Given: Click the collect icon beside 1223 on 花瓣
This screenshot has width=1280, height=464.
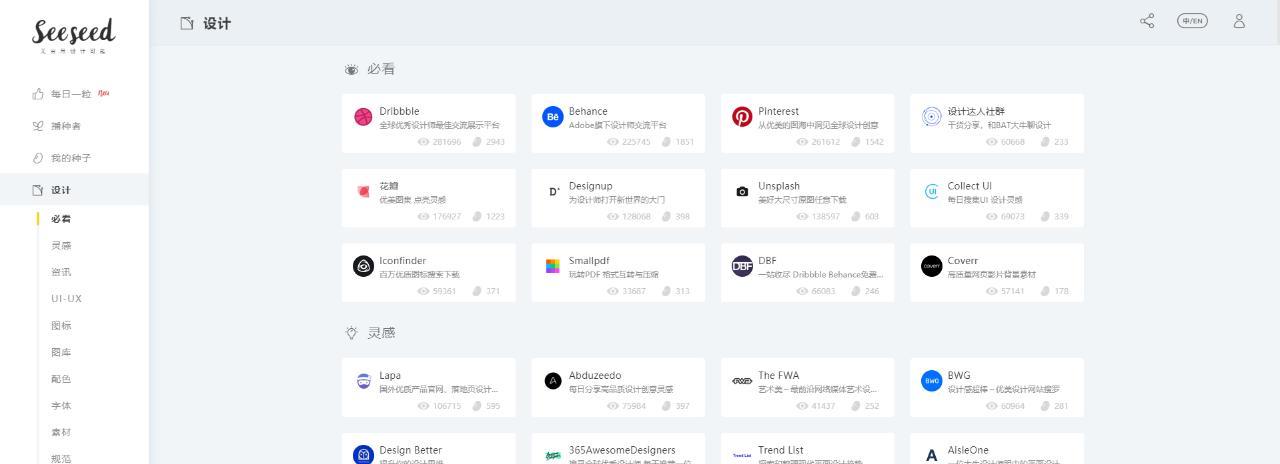Looking at the screenshot, I should click(477, 217).
